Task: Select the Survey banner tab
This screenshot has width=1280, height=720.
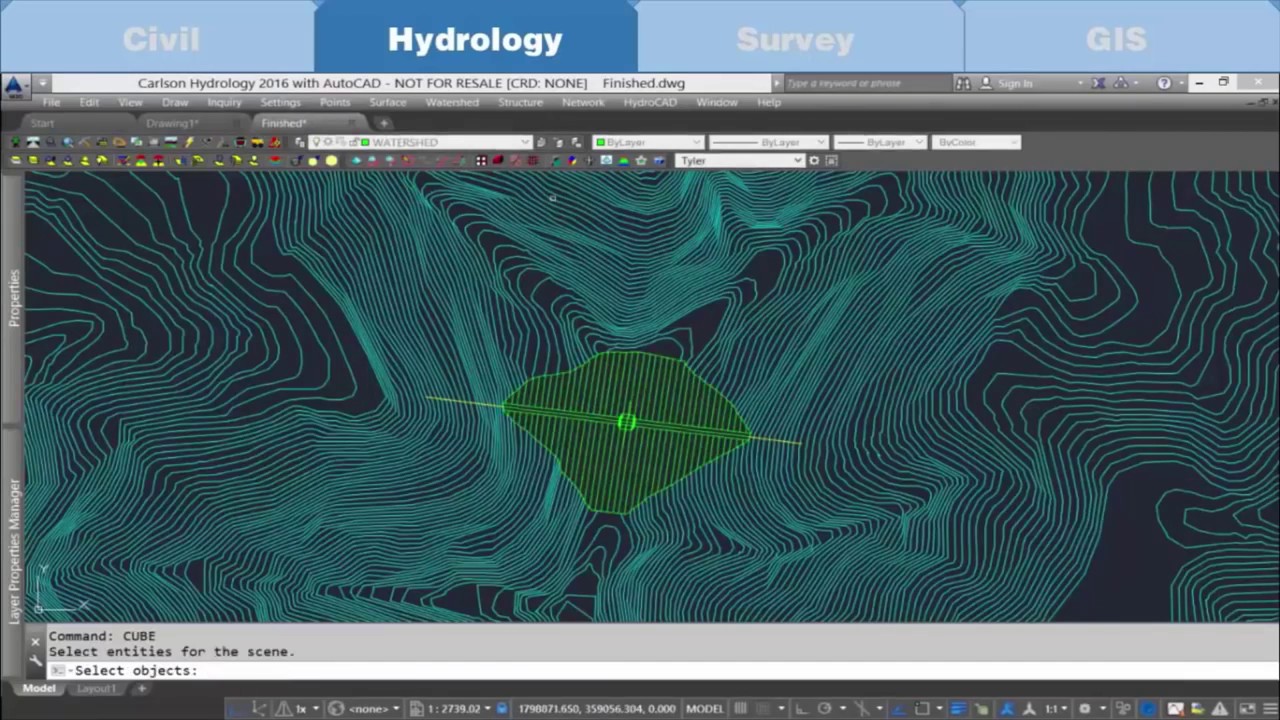Action: (x=795, y=40)
